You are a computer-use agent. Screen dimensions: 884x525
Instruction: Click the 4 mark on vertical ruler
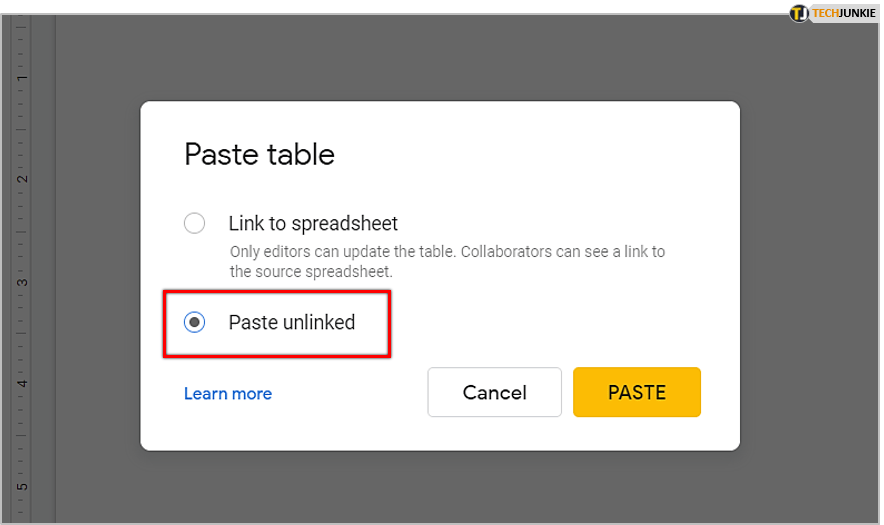point(22,384)
